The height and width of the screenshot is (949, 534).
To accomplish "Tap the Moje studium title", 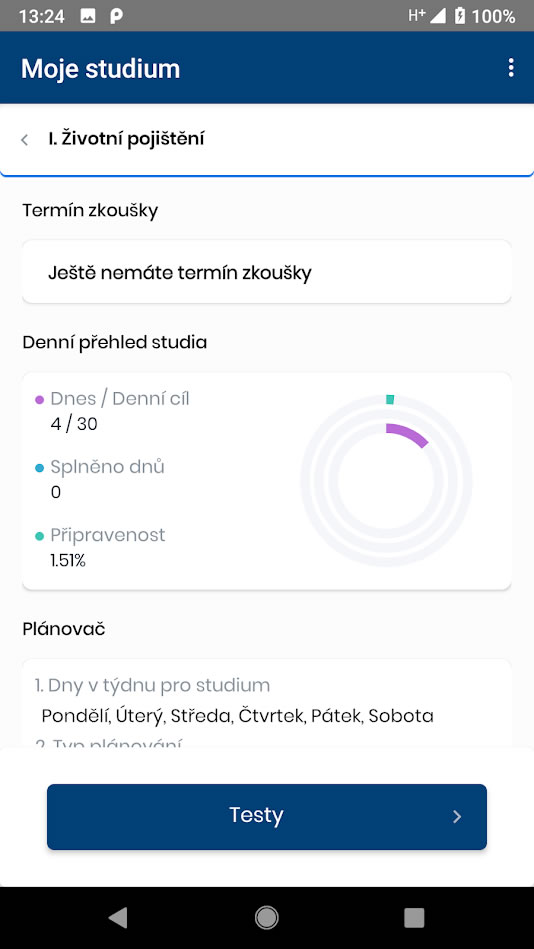I will tap(101, 68).
